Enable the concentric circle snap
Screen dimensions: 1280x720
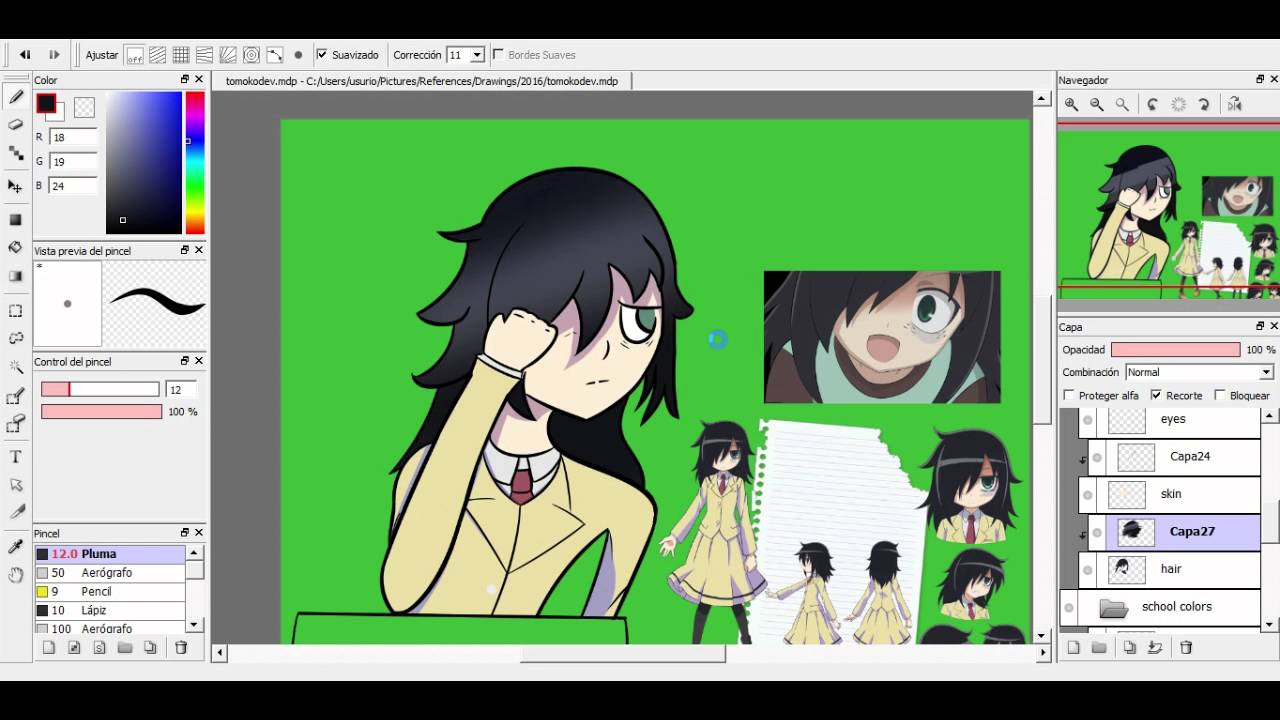pyautogui.click(x=251, y=55)
